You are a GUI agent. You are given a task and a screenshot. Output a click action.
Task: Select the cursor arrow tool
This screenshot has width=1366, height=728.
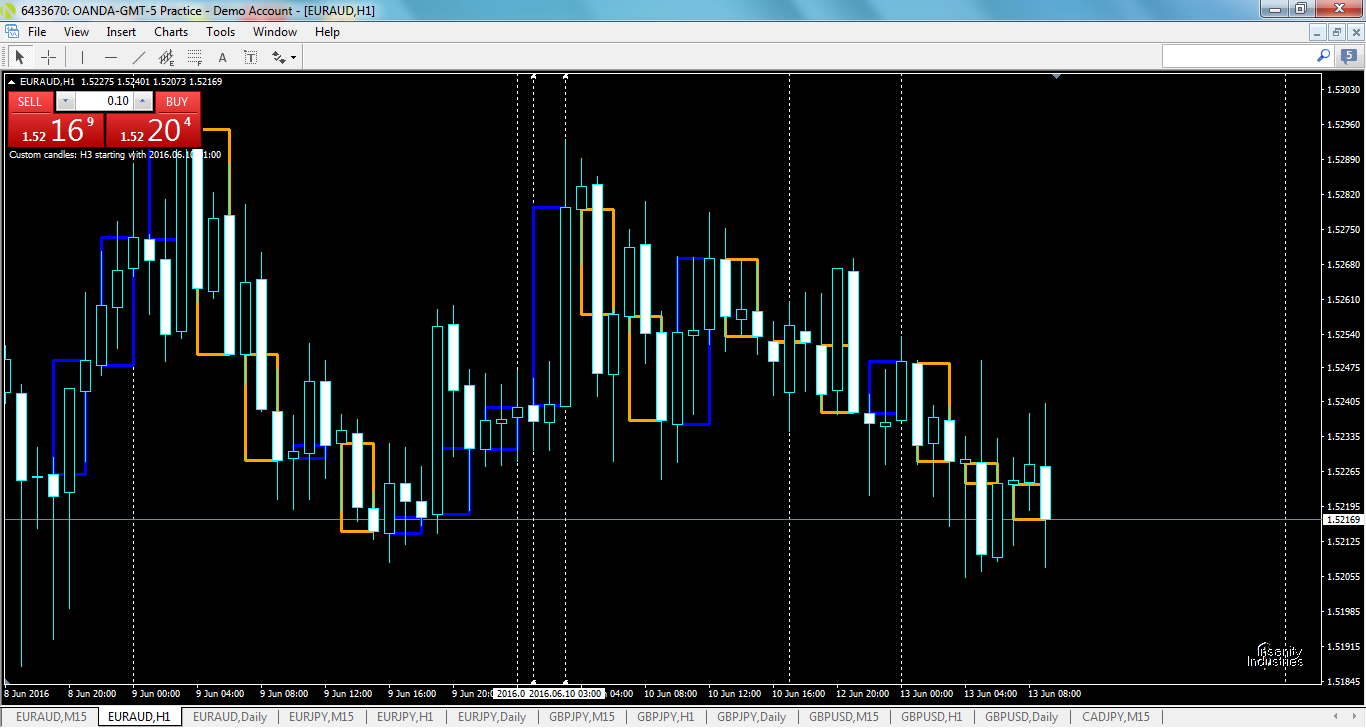(20, 57)
